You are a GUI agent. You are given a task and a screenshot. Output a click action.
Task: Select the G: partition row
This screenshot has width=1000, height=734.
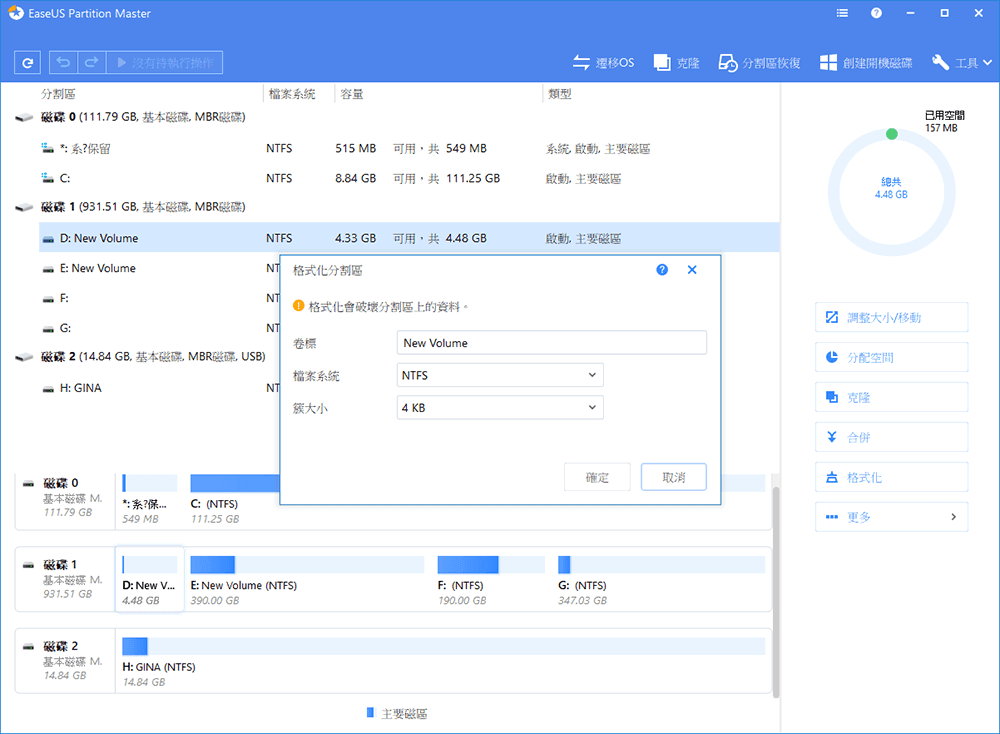pyautogui.click(x=159, y=328)
